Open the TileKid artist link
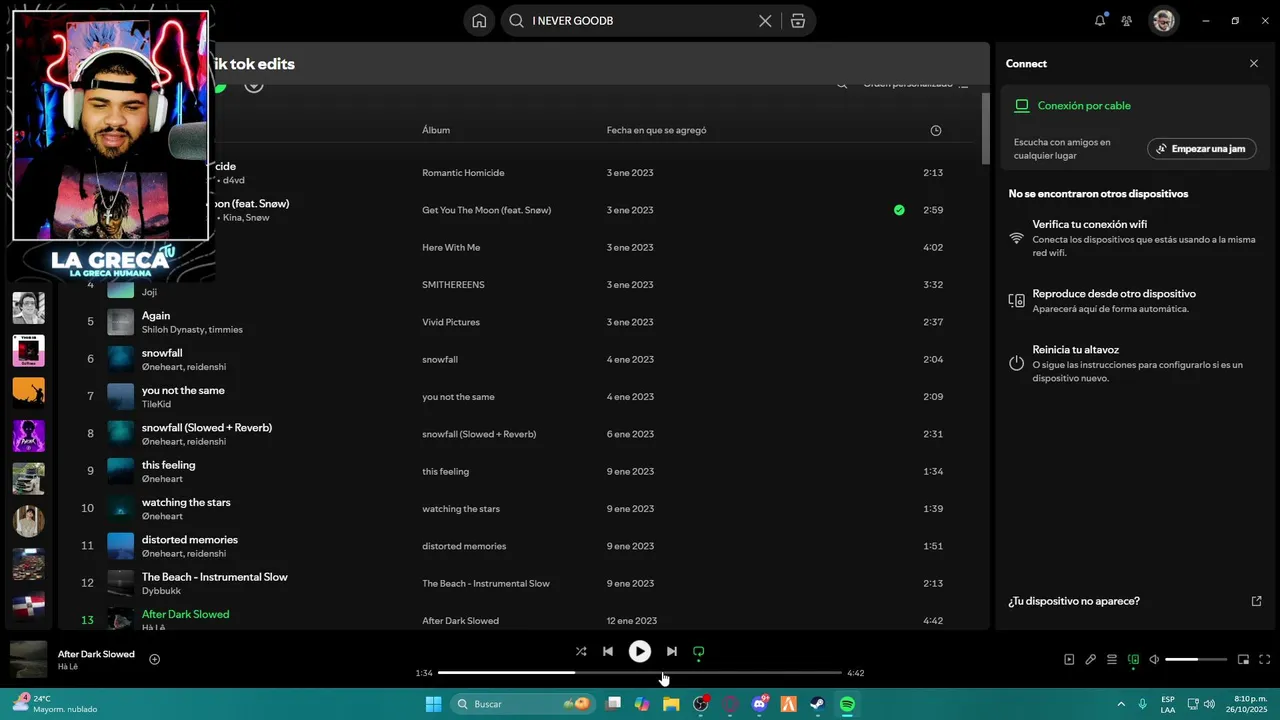1280x720 pixels. pyautogui.click(x=156, y=404)
